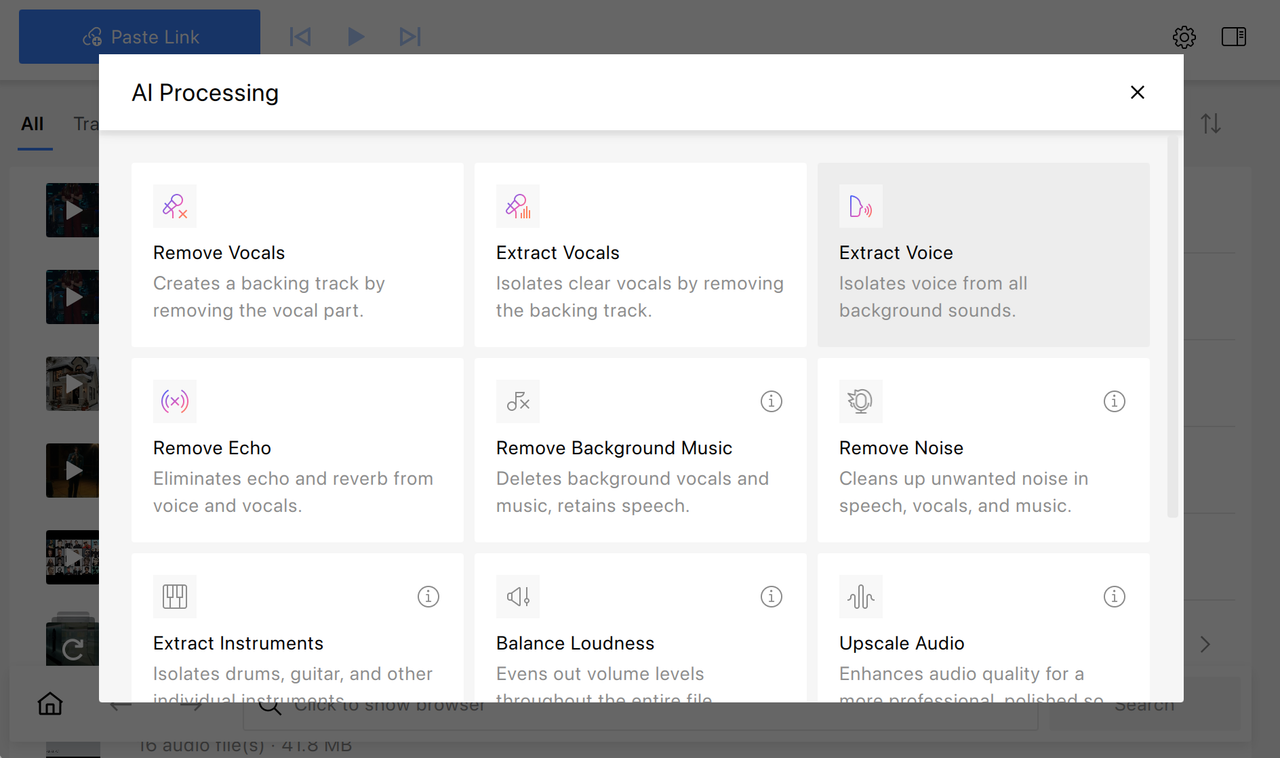
Task: Click the Remove Vocals microphone icon
Action: 175,206
